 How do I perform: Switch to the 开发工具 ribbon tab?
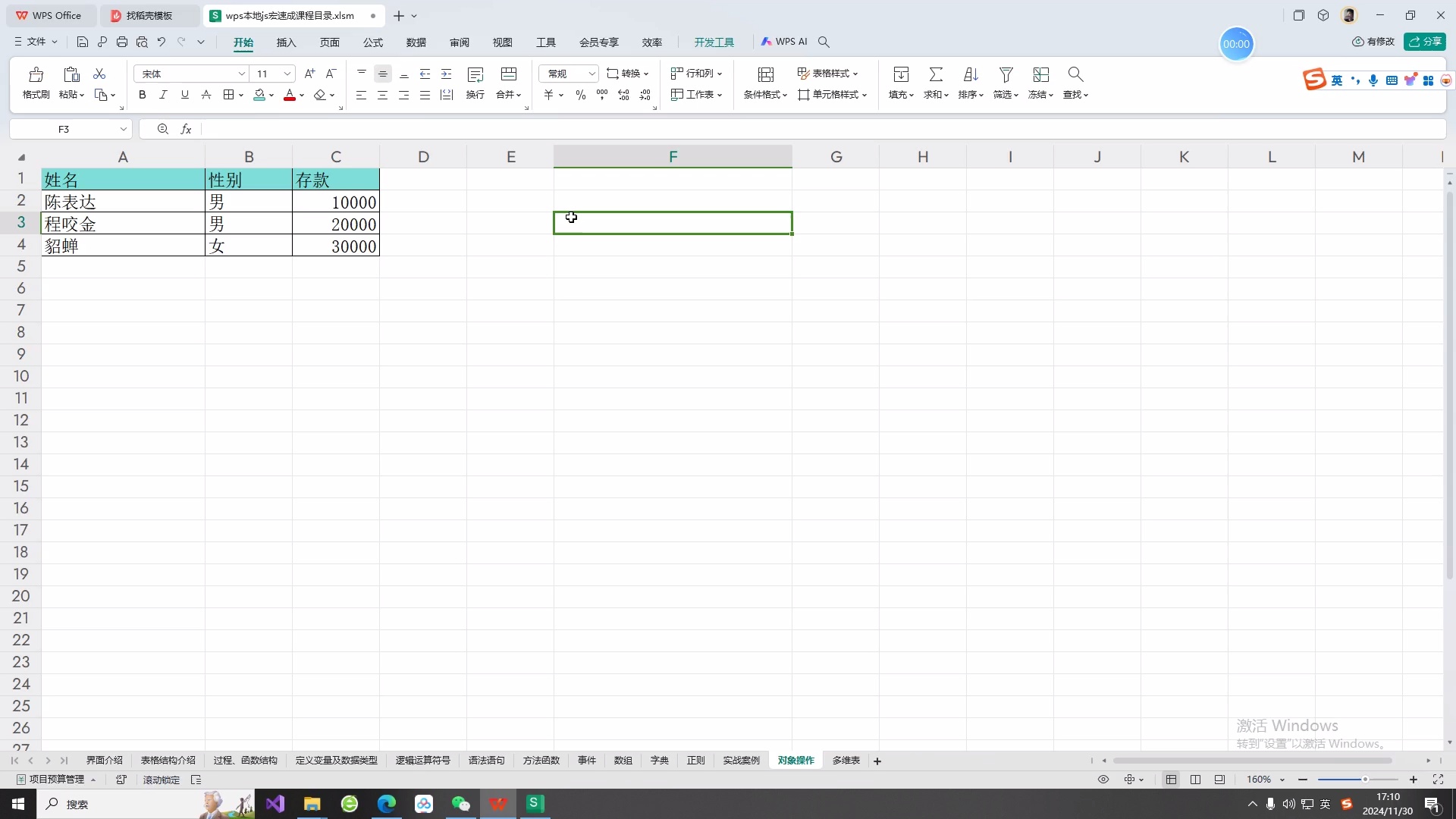coord(714,42)
